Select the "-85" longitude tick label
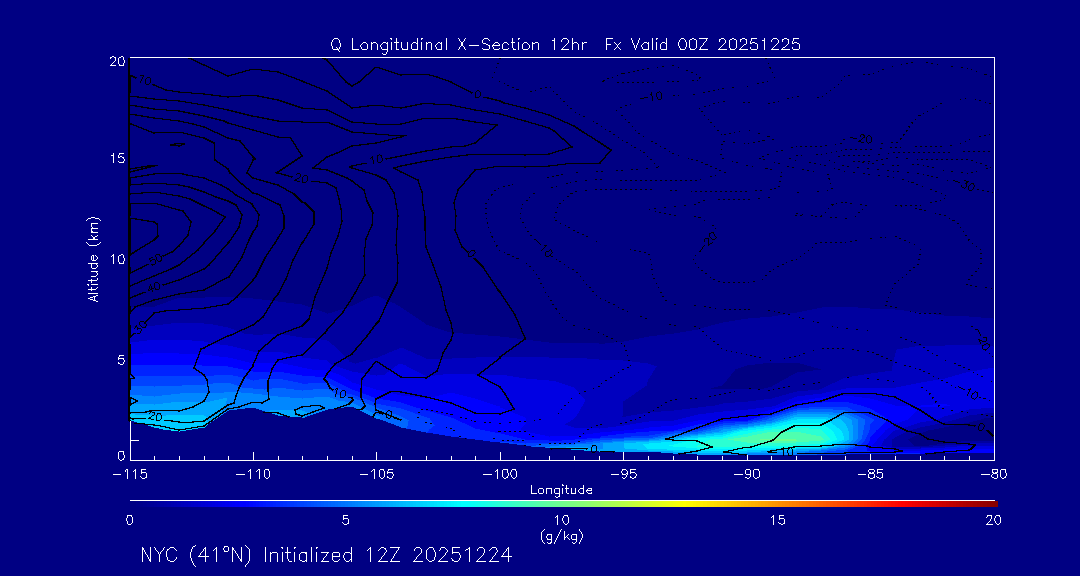Viewport: 1080px width, 576px height. click(871, 475)
